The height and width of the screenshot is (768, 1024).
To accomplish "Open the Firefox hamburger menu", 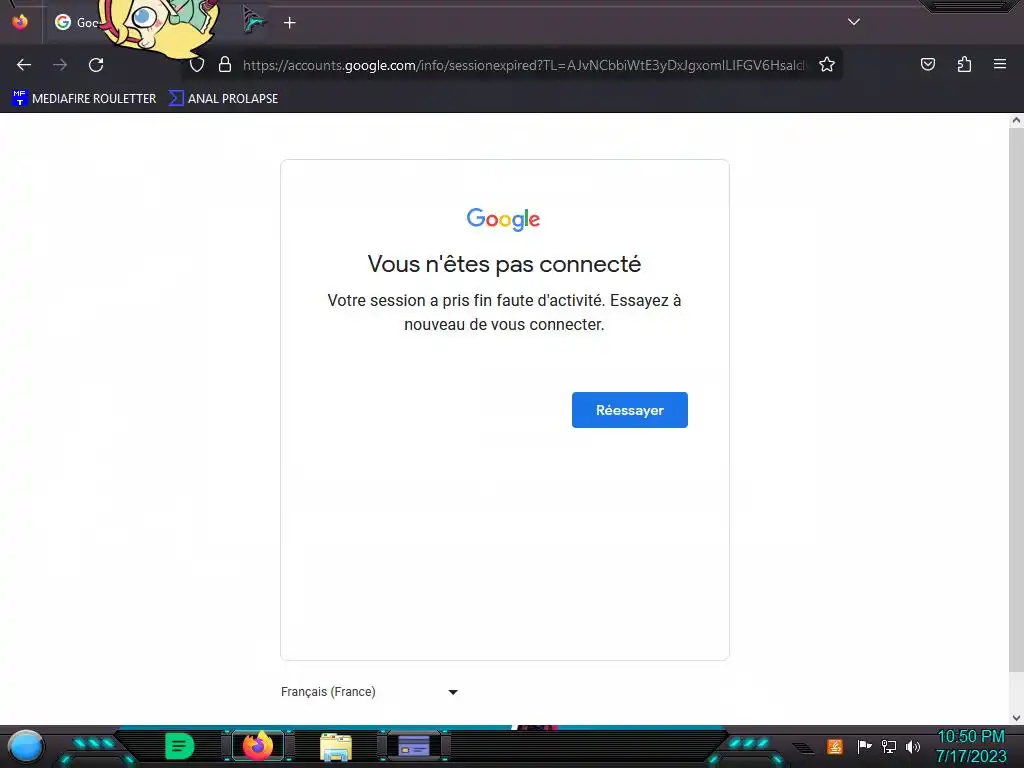I will tap(1000, 65).
